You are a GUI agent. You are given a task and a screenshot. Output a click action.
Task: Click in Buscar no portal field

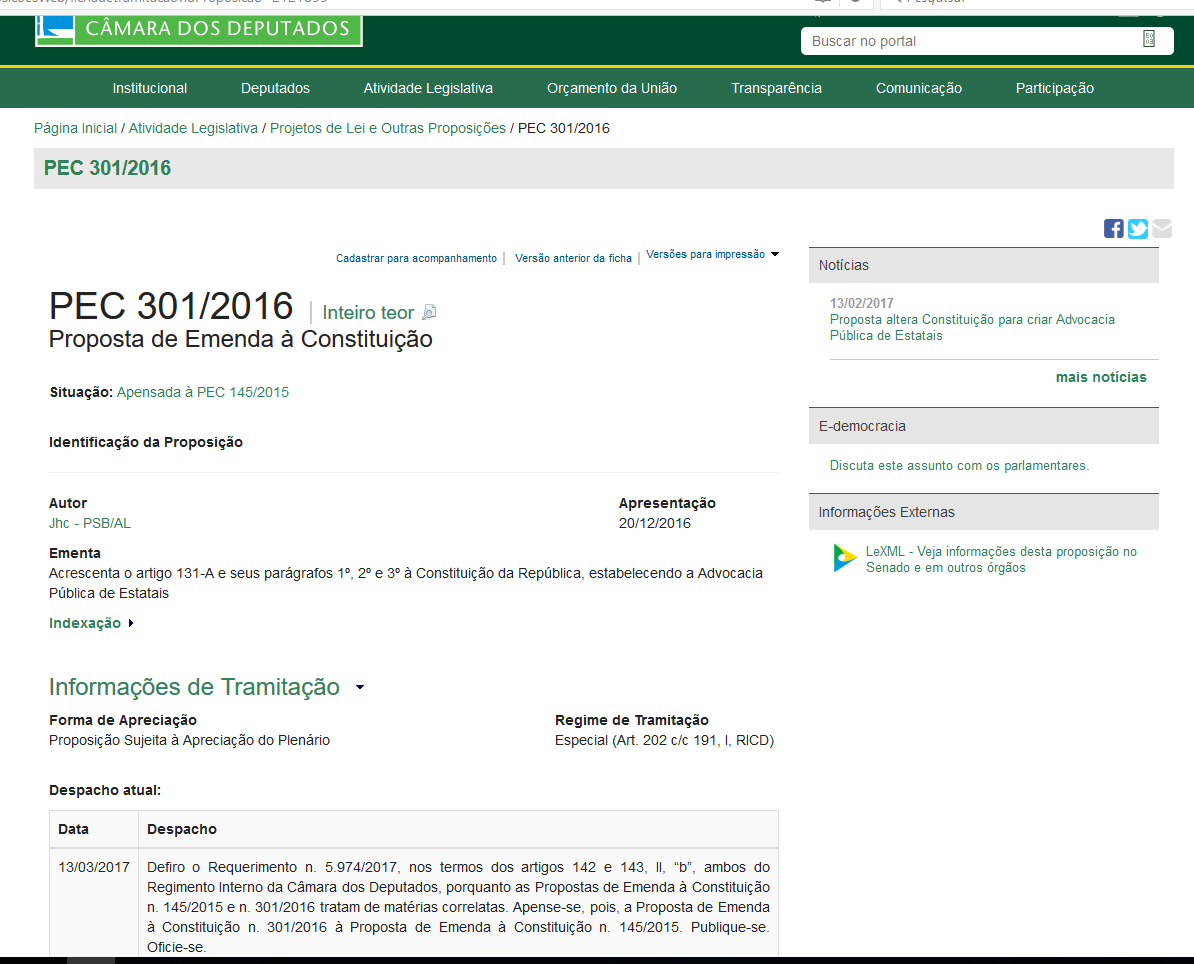click(x=970, y=41)
